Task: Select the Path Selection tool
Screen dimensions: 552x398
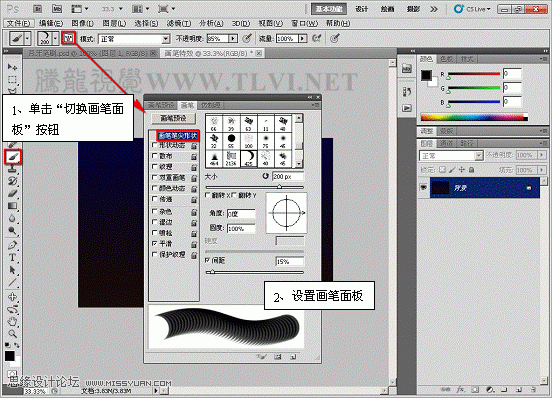Action: click(12, 270)
